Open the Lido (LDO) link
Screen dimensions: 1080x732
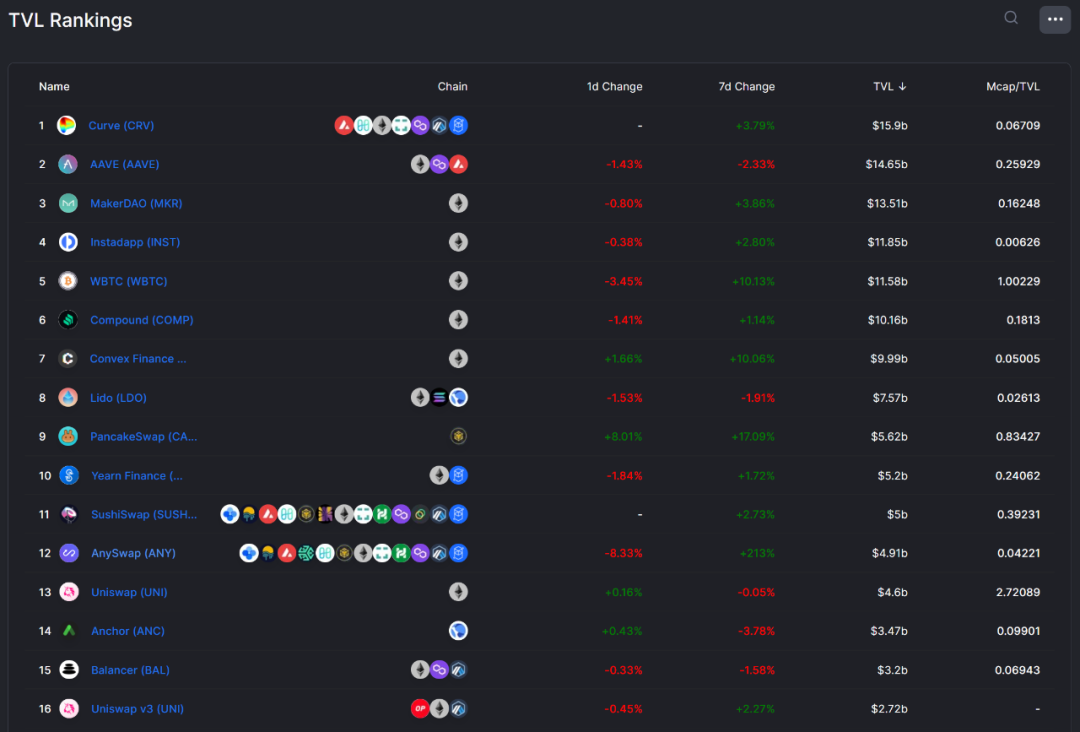coord(118,397)
